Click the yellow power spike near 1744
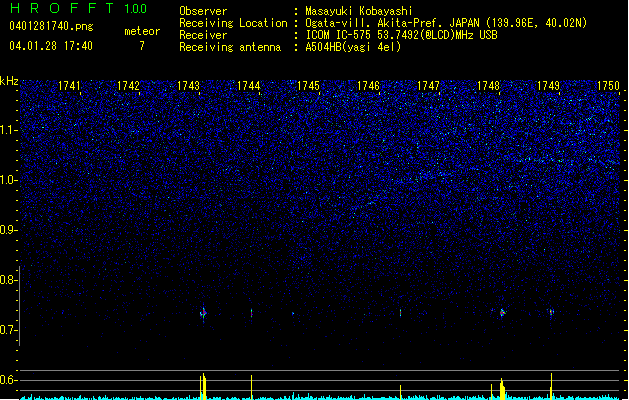The width and height of the screenshot is (629, 400). (252, 387)
